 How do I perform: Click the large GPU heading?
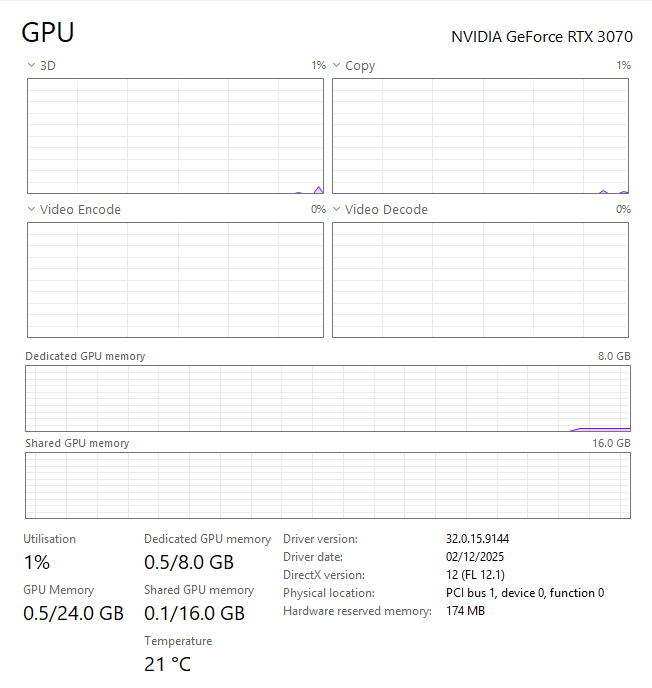click(x=48, y=33)
